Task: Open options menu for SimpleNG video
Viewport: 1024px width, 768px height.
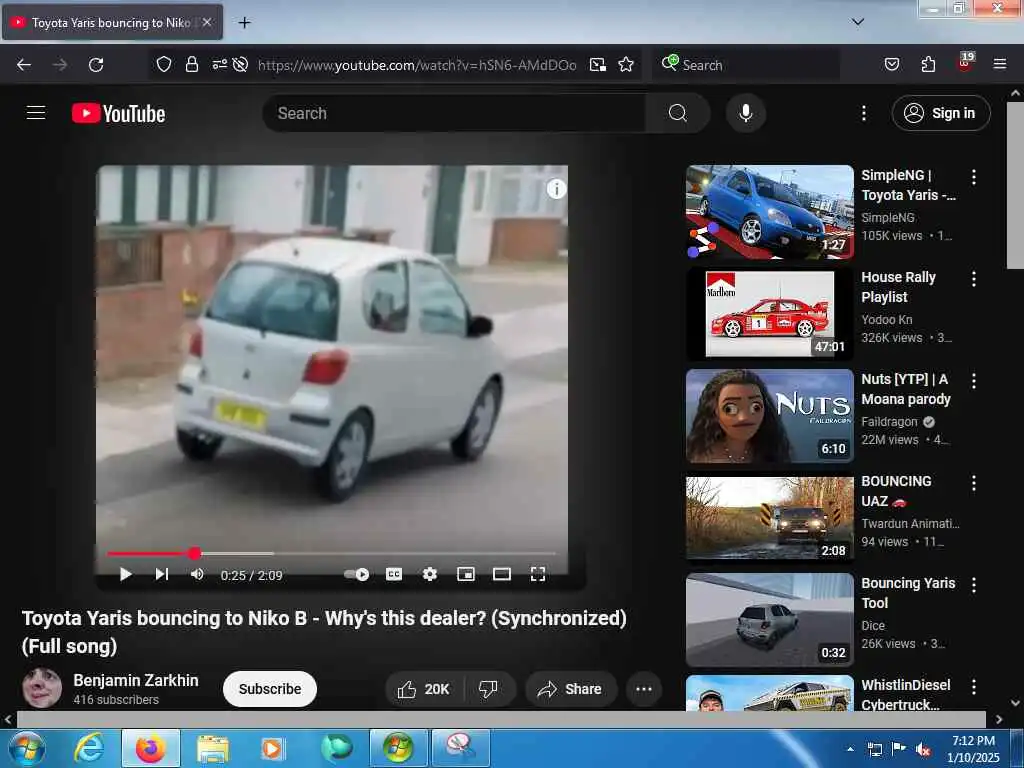Action: tap(974, 177)
